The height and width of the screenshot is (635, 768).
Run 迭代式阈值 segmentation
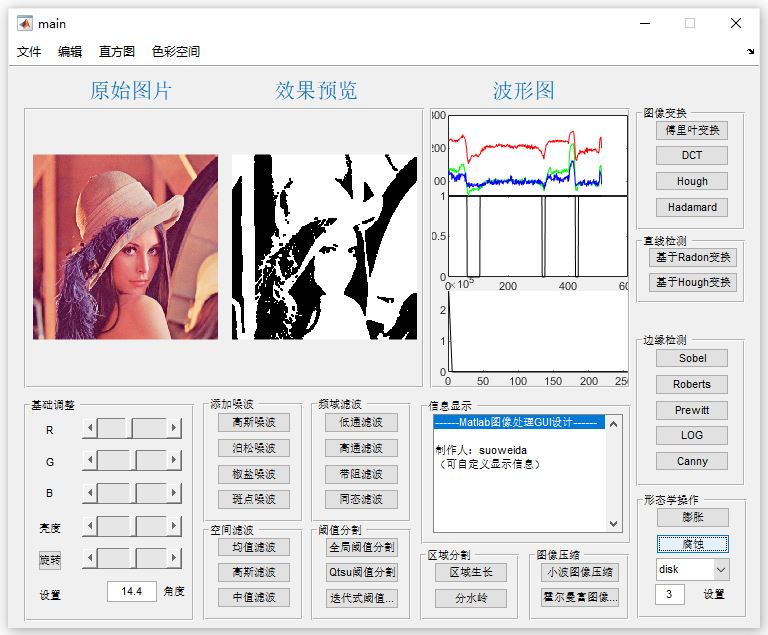click(x=361, y=598)
